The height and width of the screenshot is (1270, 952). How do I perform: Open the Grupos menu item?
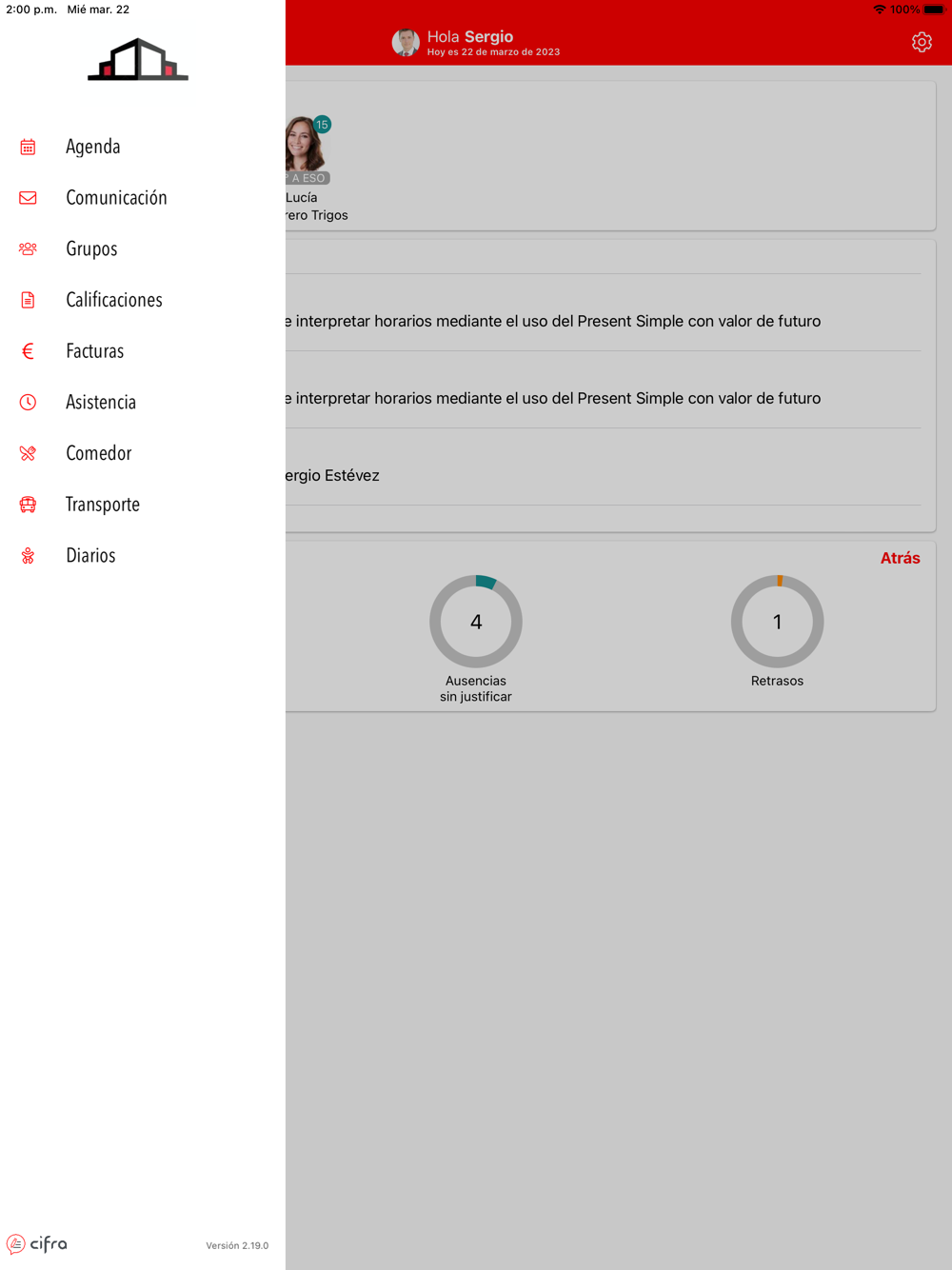pyautogui.click(x=143, y=249)
